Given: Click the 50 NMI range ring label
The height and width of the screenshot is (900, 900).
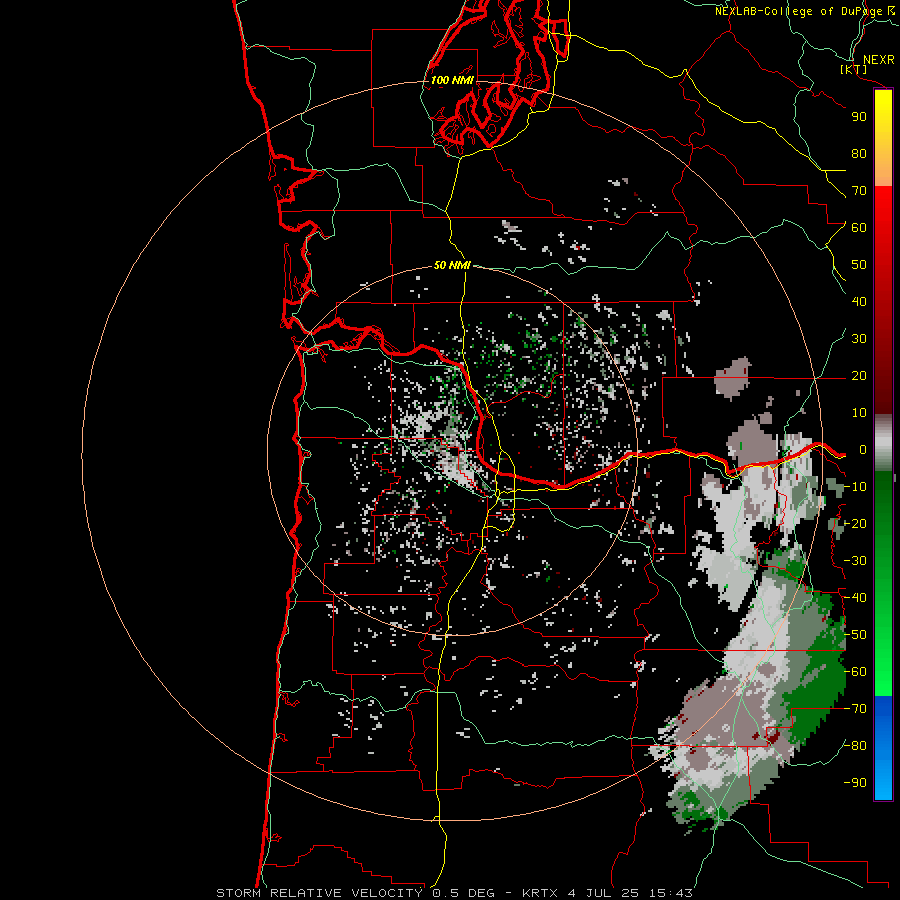Looking at the screenshot, I should [452, 265].
